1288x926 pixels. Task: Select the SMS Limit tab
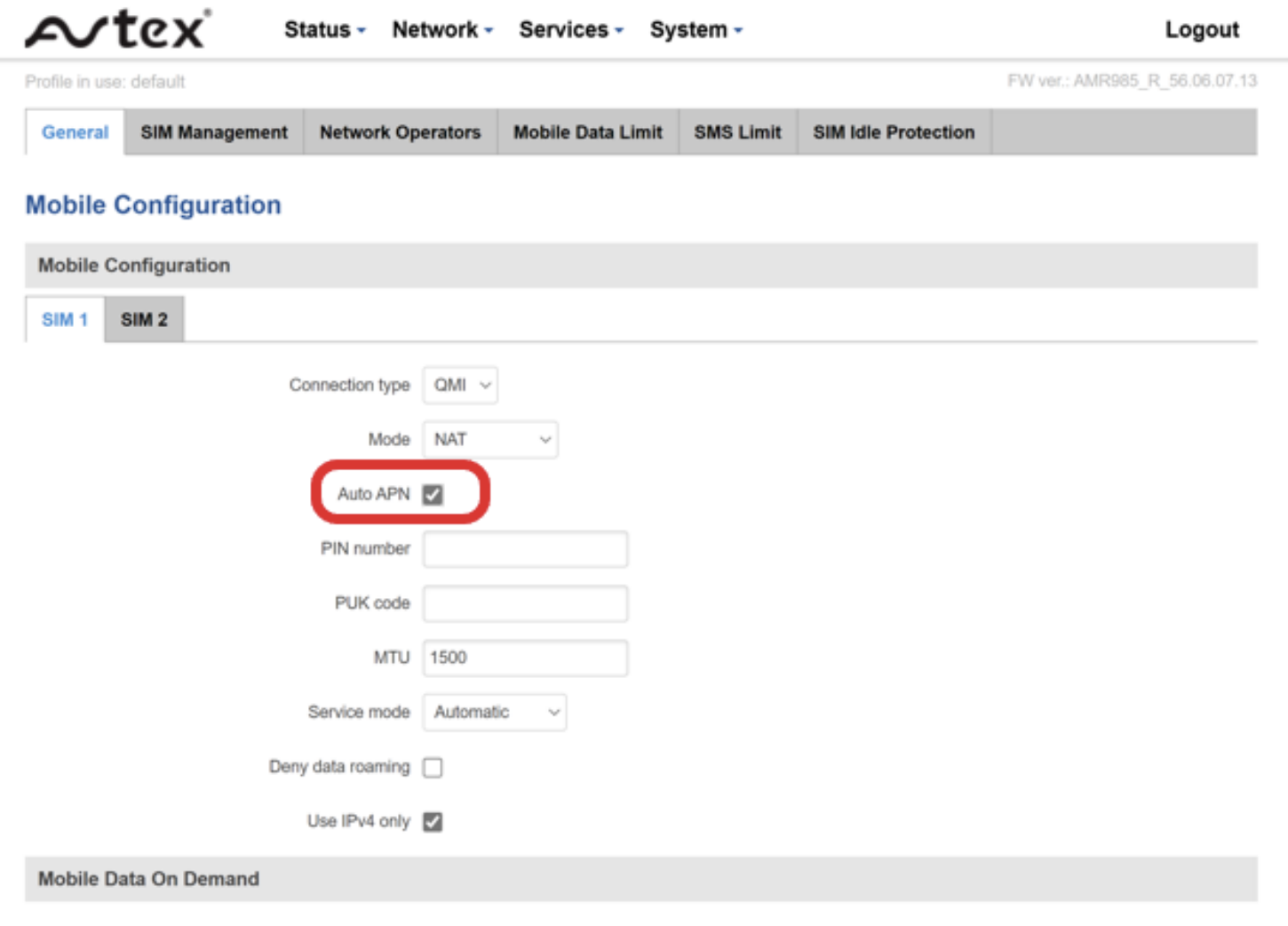(x=737, y=132)
